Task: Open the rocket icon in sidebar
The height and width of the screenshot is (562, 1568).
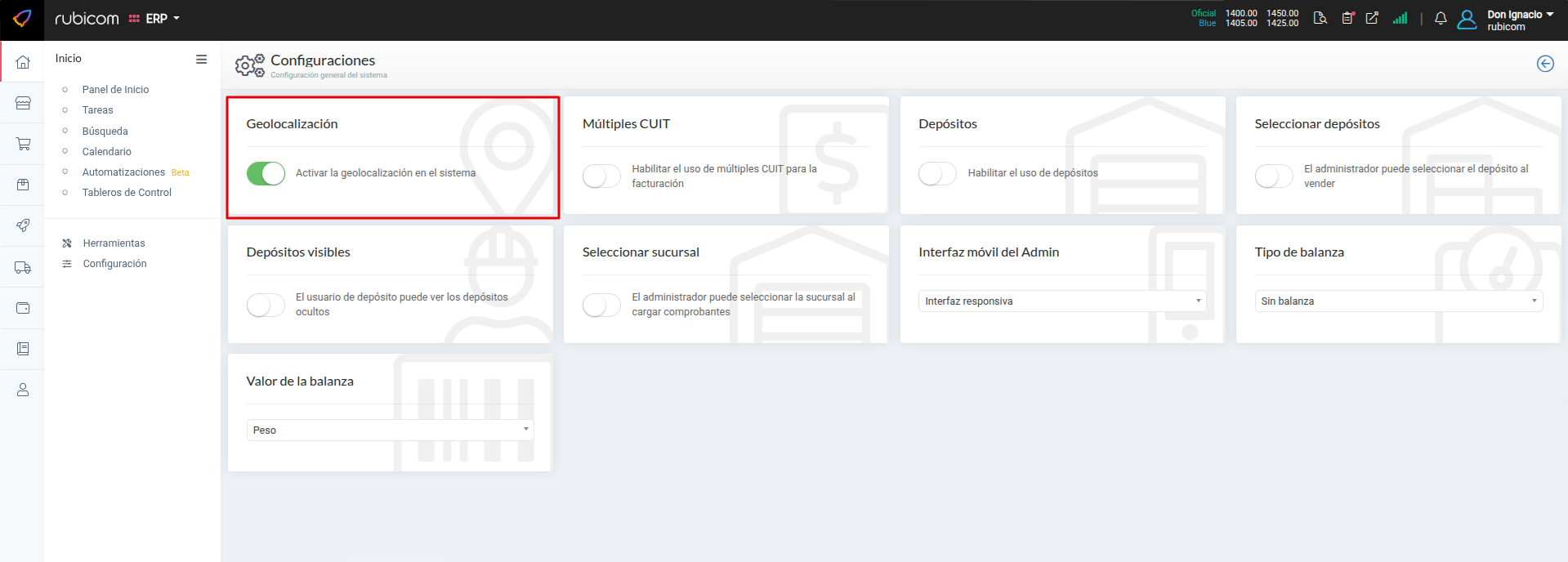Action: (23, 225)
